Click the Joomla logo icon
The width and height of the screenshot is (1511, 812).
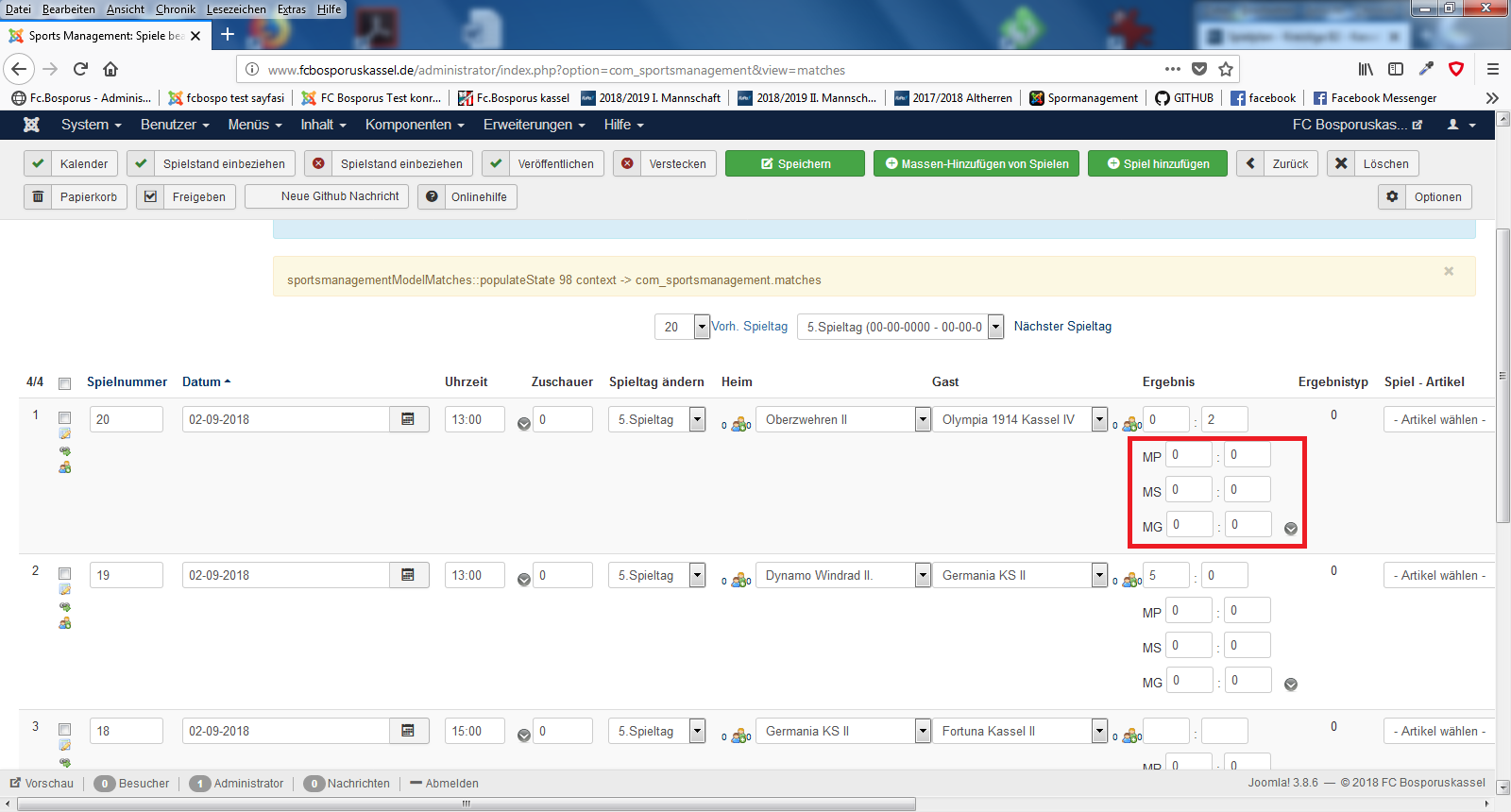click(31, 125)
